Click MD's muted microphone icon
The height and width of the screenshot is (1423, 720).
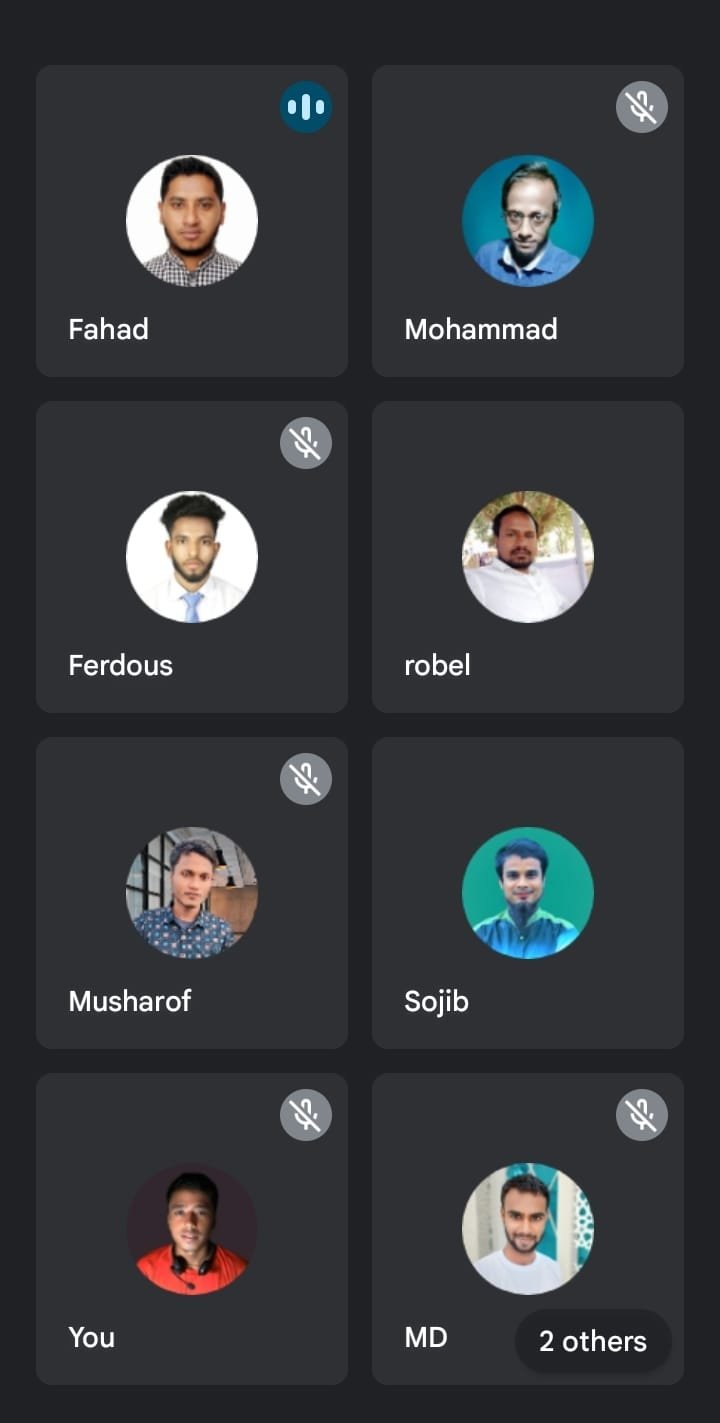click(642, 1115)
